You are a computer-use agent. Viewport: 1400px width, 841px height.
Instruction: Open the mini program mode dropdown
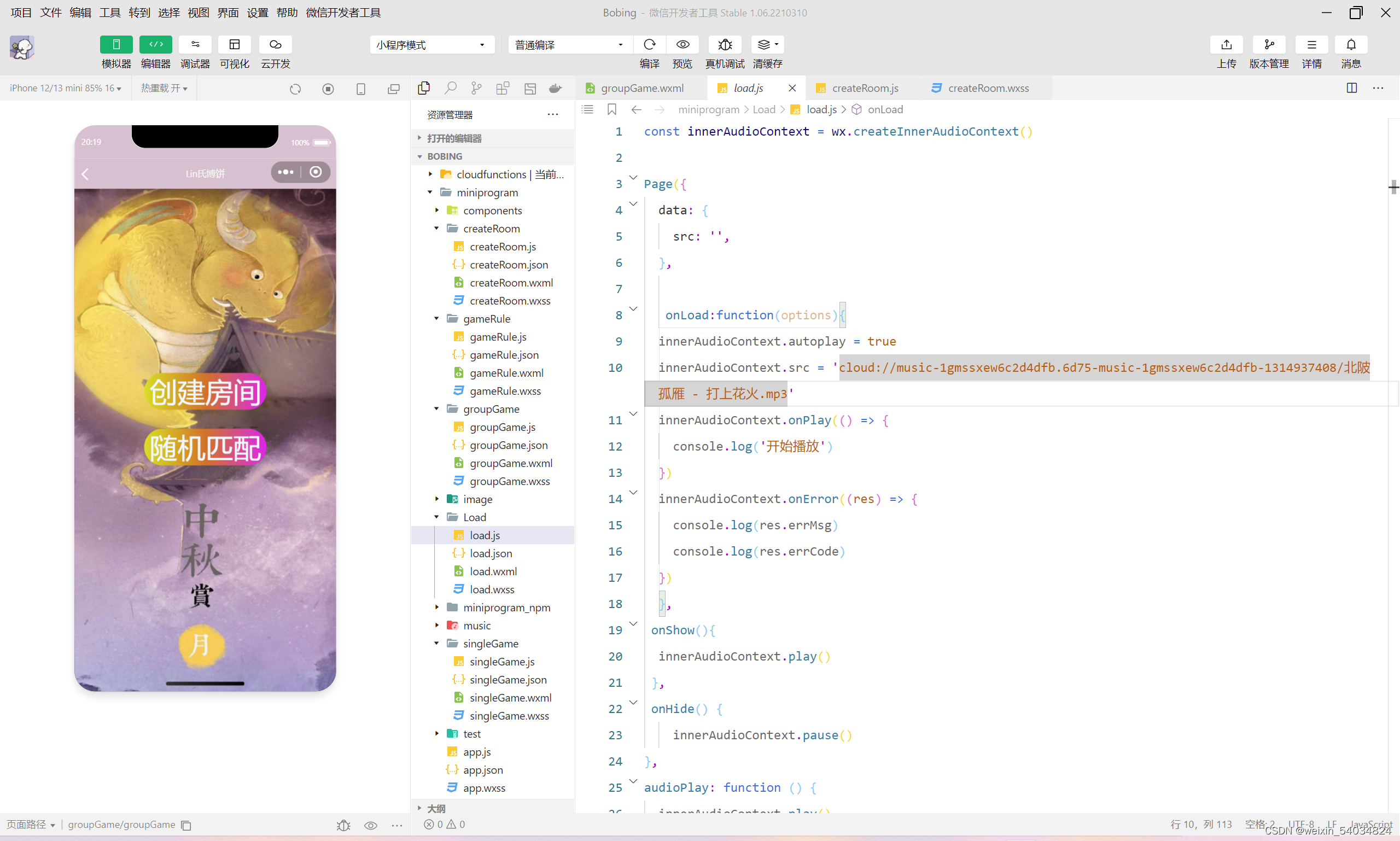point(432,45)
